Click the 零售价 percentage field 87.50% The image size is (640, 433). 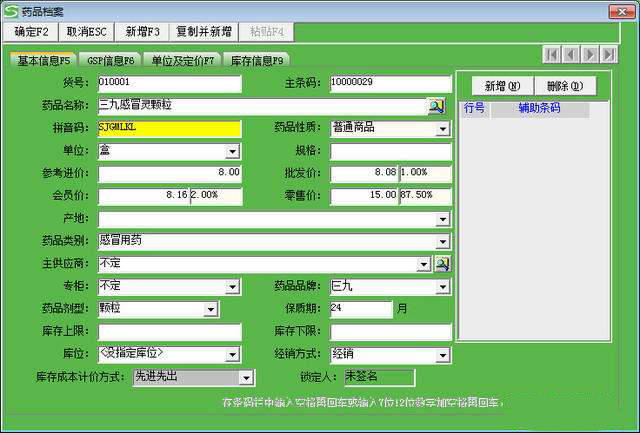(425, 196)
